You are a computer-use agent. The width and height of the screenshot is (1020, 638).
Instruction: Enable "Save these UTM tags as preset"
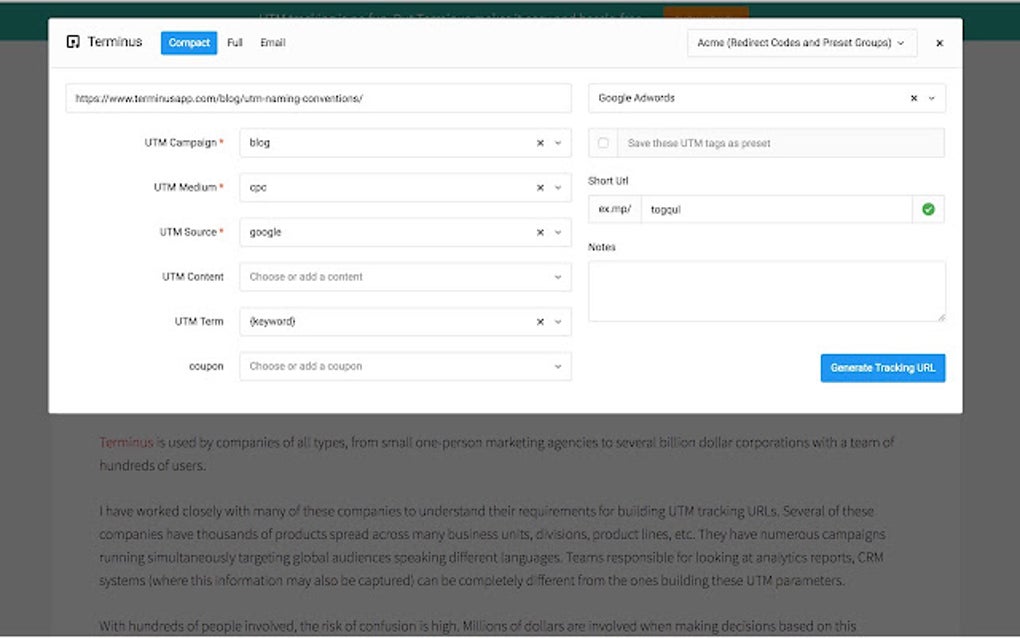(x=602, y=143)
